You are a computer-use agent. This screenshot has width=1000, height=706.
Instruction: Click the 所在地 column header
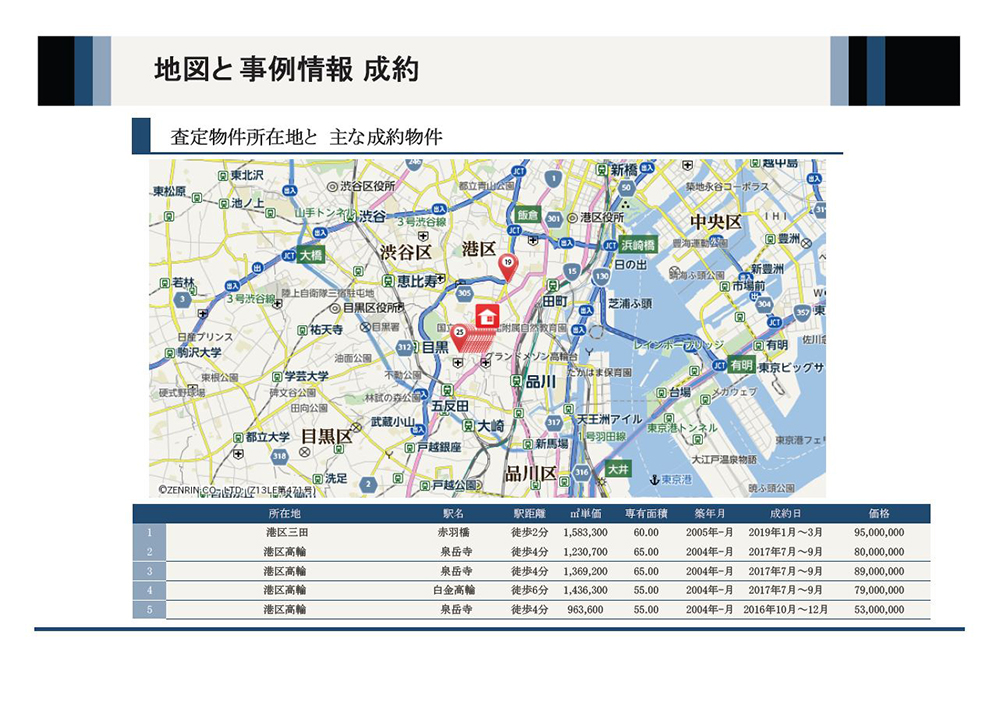[x=284, y=513]
